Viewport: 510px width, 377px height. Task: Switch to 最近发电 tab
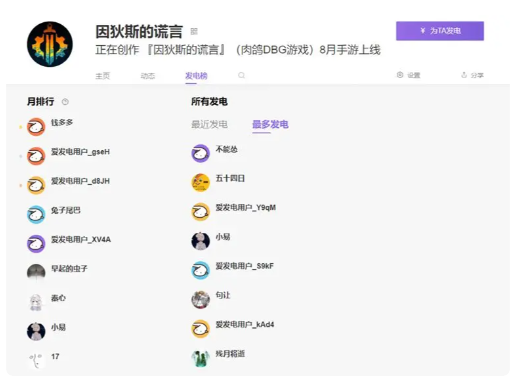click(x=209, y=124)
